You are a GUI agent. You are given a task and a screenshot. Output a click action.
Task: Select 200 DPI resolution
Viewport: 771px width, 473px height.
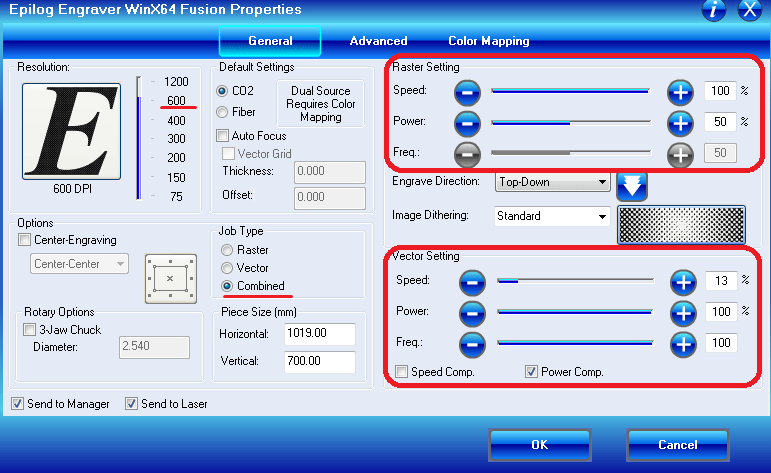[x=176, y=158]
